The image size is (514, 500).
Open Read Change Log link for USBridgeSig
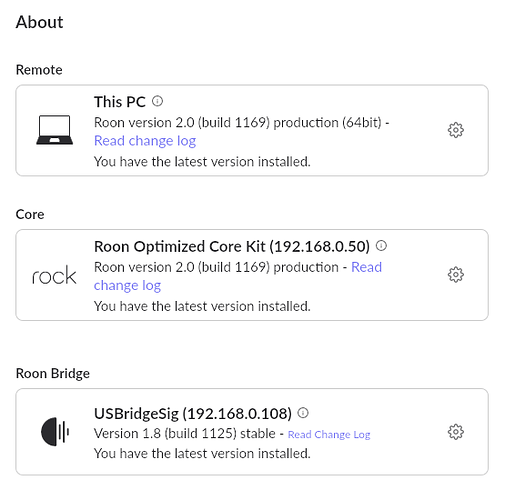(x=329, y=434)
